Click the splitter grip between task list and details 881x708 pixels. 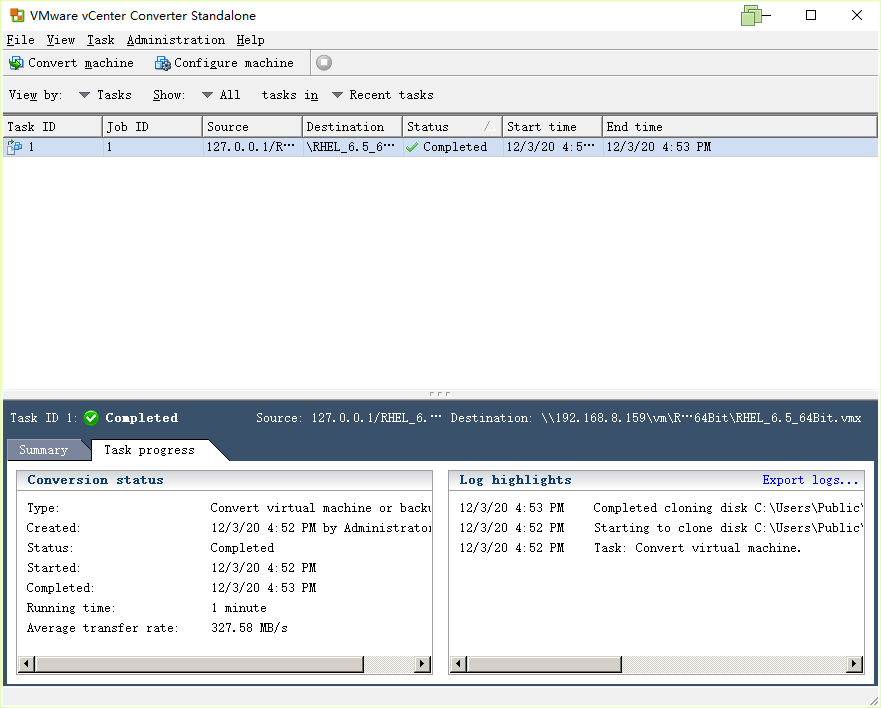point(440,394)
